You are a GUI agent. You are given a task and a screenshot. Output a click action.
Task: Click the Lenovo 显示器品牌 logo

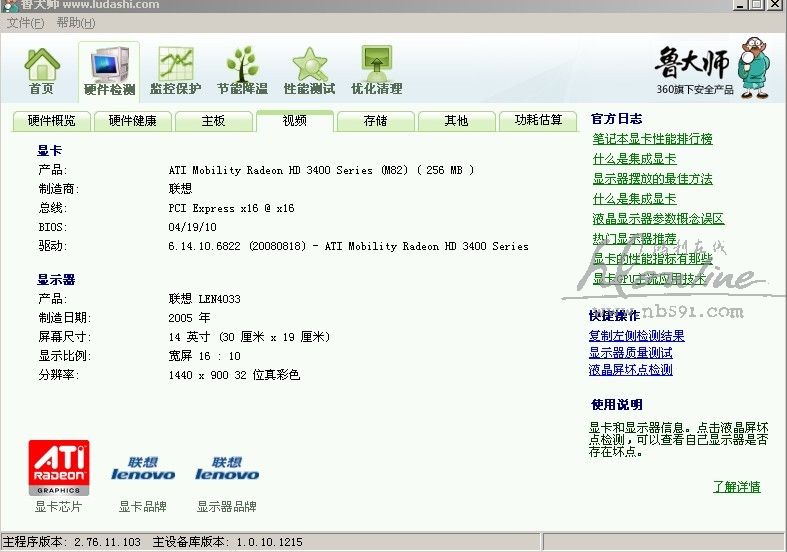227,468
